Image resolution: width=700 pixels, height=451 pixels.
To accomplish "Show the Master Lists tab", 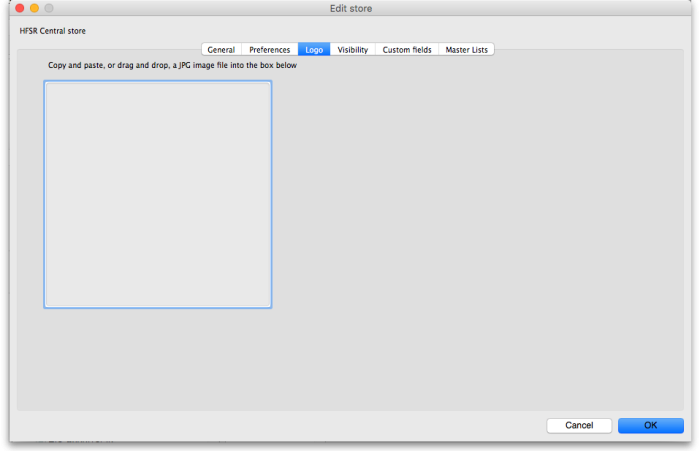I will [x=467, y=49].
